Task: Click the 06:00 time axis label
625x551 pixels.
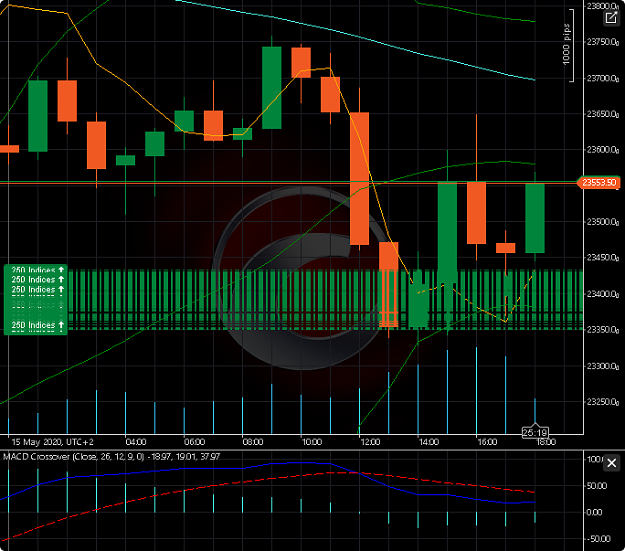Action: [194, 442]
